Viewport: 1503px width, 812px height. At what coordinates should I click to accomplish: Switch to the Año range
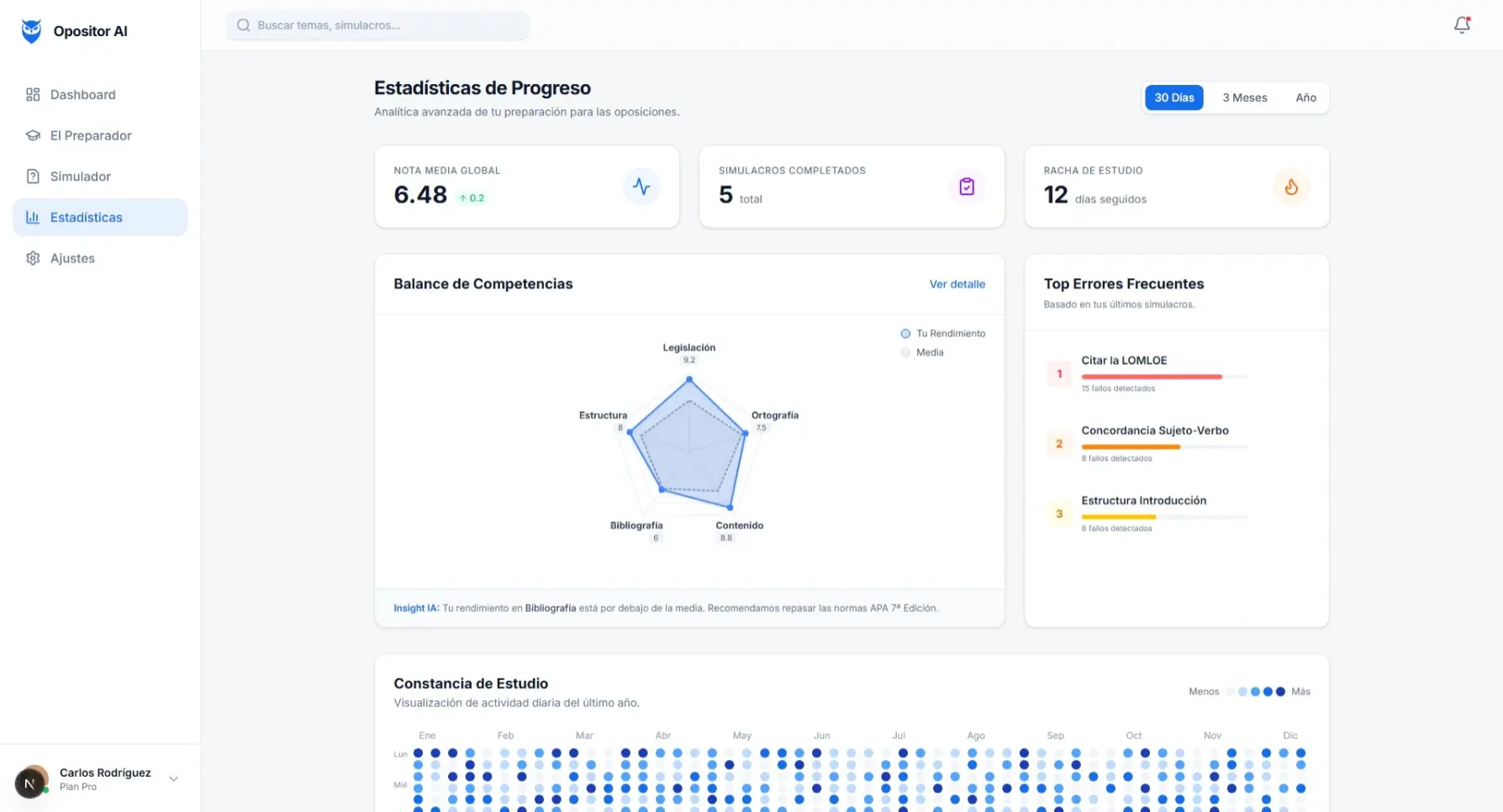1305,98
